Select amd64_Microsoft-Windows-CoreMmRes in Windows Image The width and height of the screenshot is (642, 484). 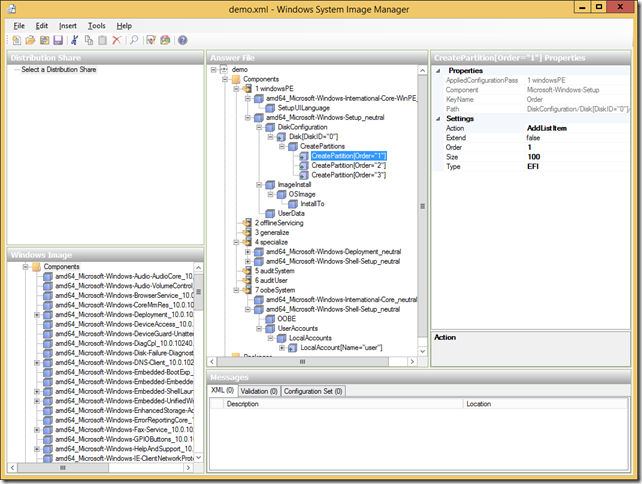pos(124,305)
